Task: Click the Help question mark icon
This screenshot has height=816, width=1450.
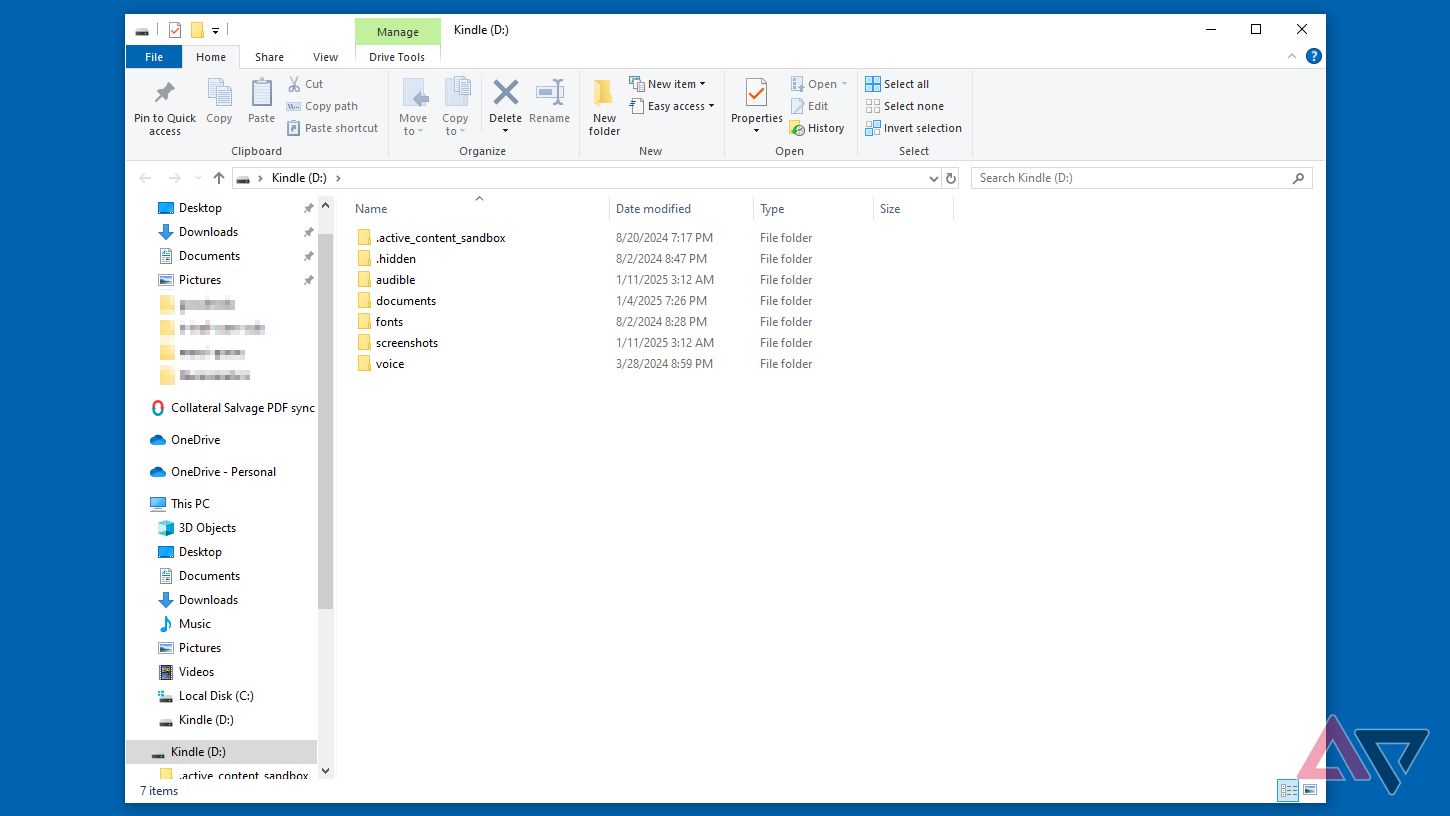Action: point(1314,56)
